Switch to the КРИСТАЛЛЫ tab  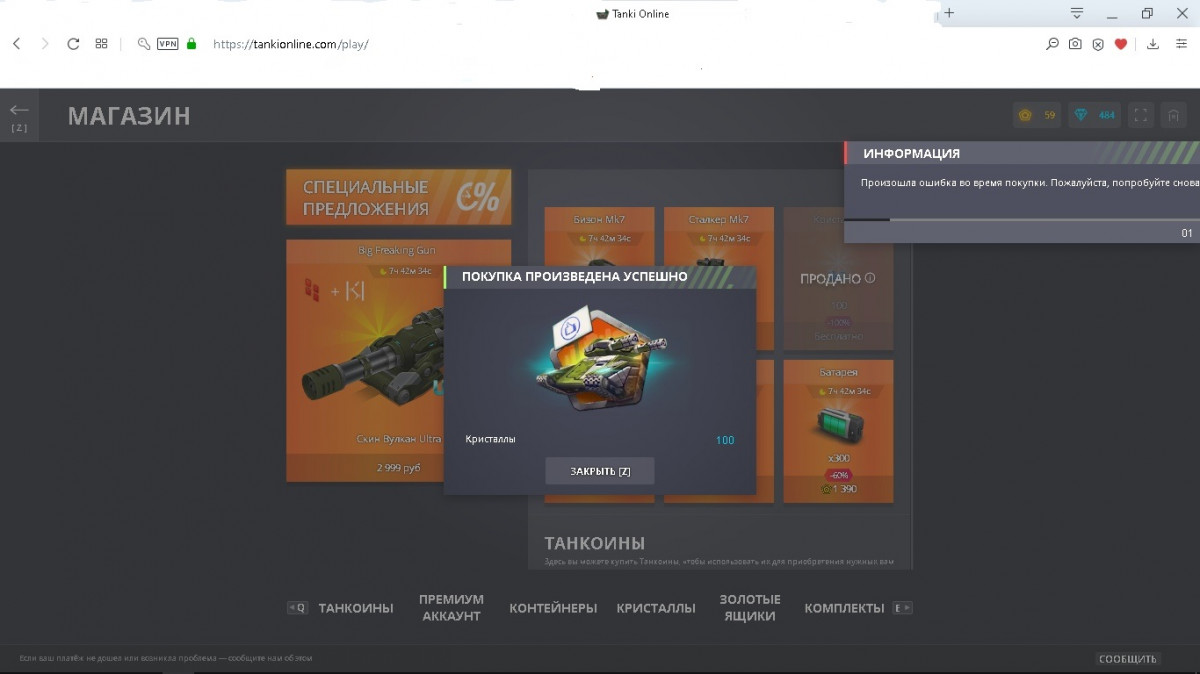(x=656, y=608)
